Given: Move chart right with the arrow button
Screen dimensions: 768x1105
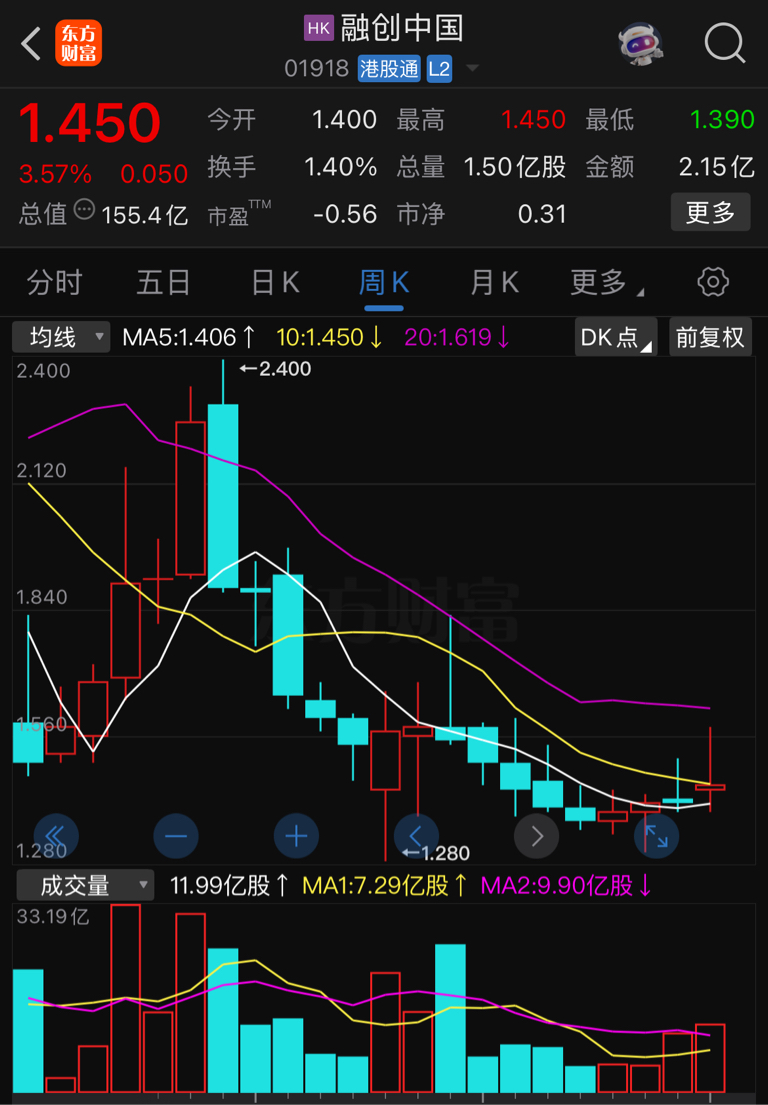Looking at the screenshot, I should 537,836.
